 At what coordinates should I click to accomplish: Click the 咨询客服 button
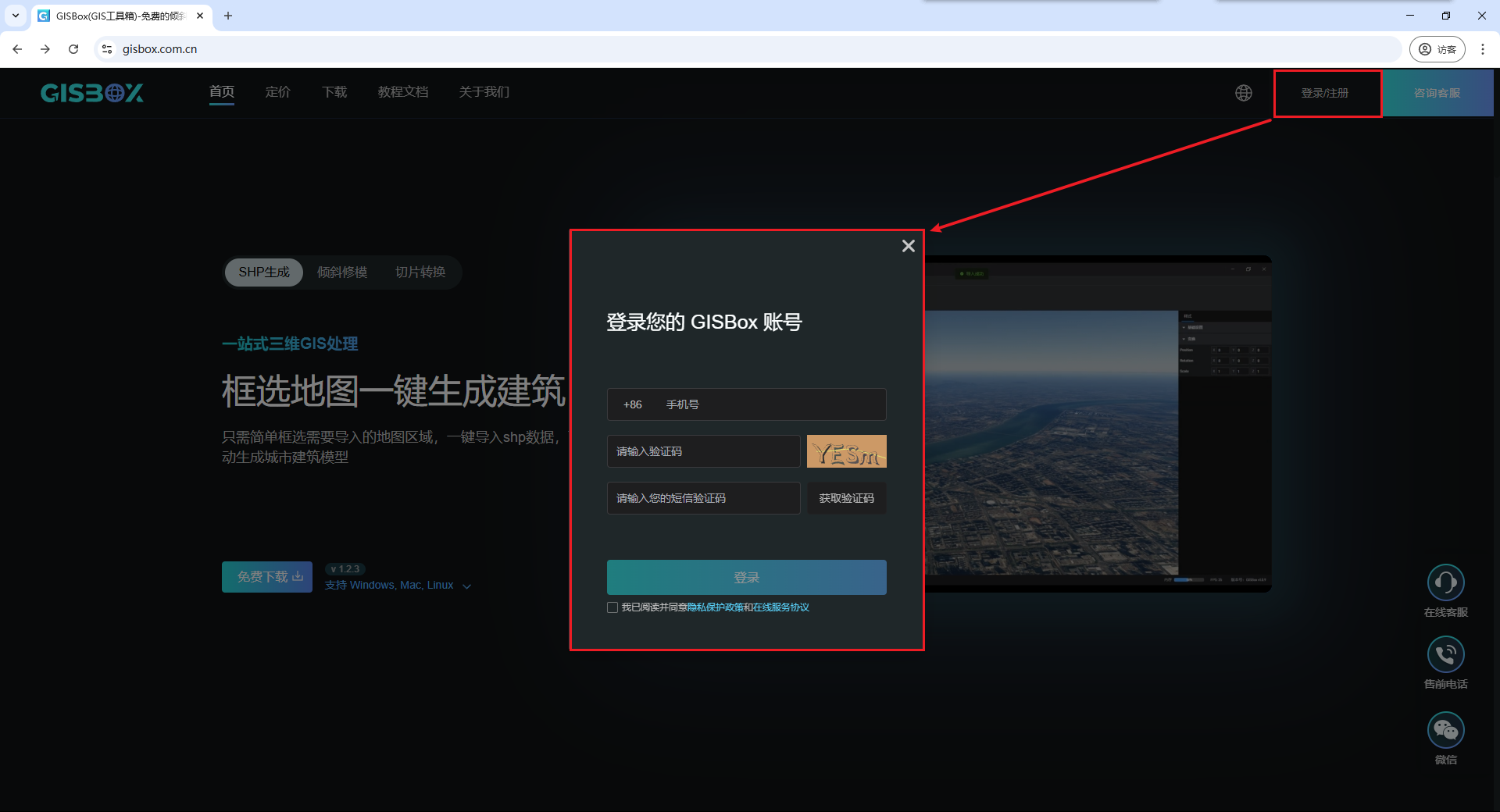[x=1437, y=93]
